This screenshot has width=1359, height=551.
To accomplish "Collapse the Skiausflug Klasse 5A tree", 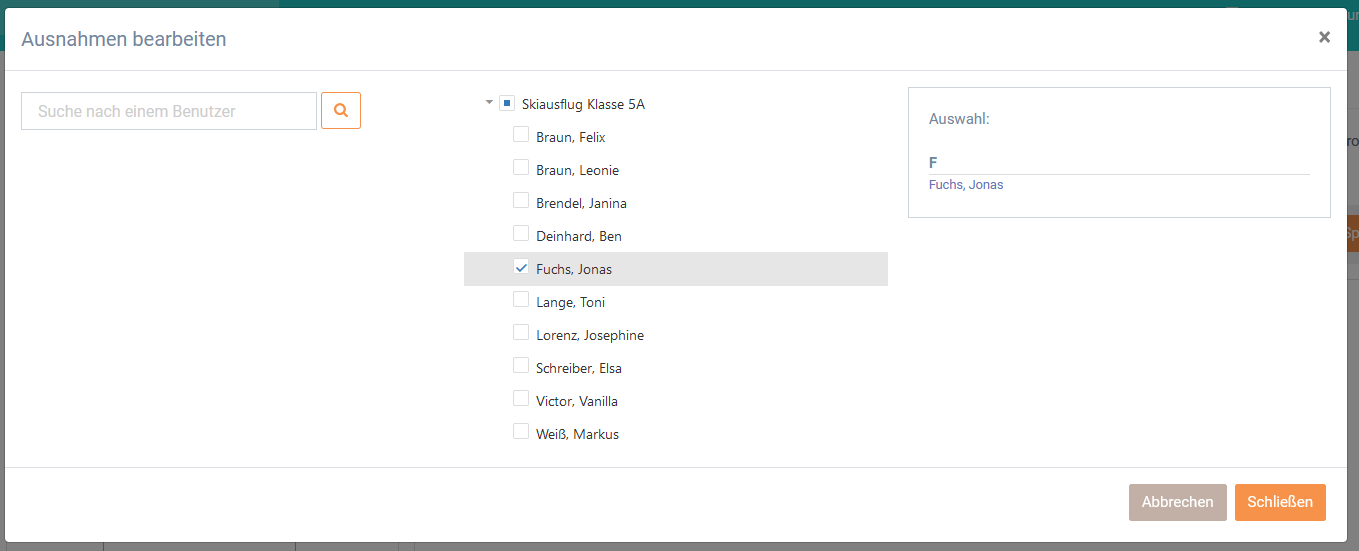I will (489, 103).
